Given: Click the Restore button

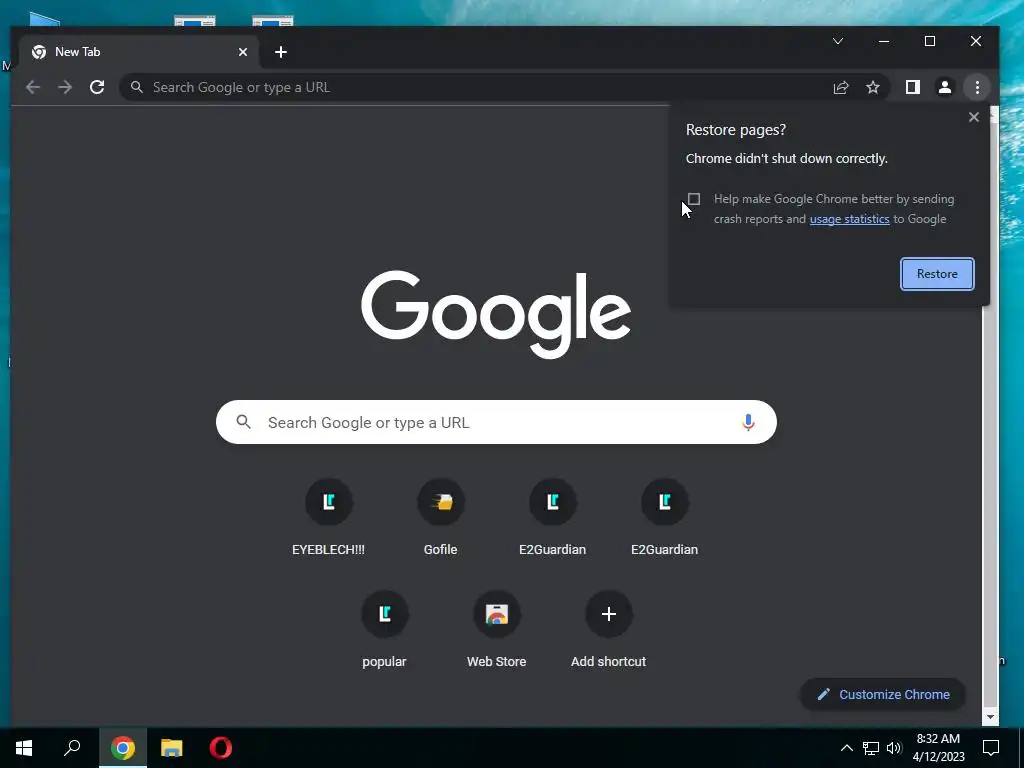Looking at the screenshot, I should (x=937, y=274).
